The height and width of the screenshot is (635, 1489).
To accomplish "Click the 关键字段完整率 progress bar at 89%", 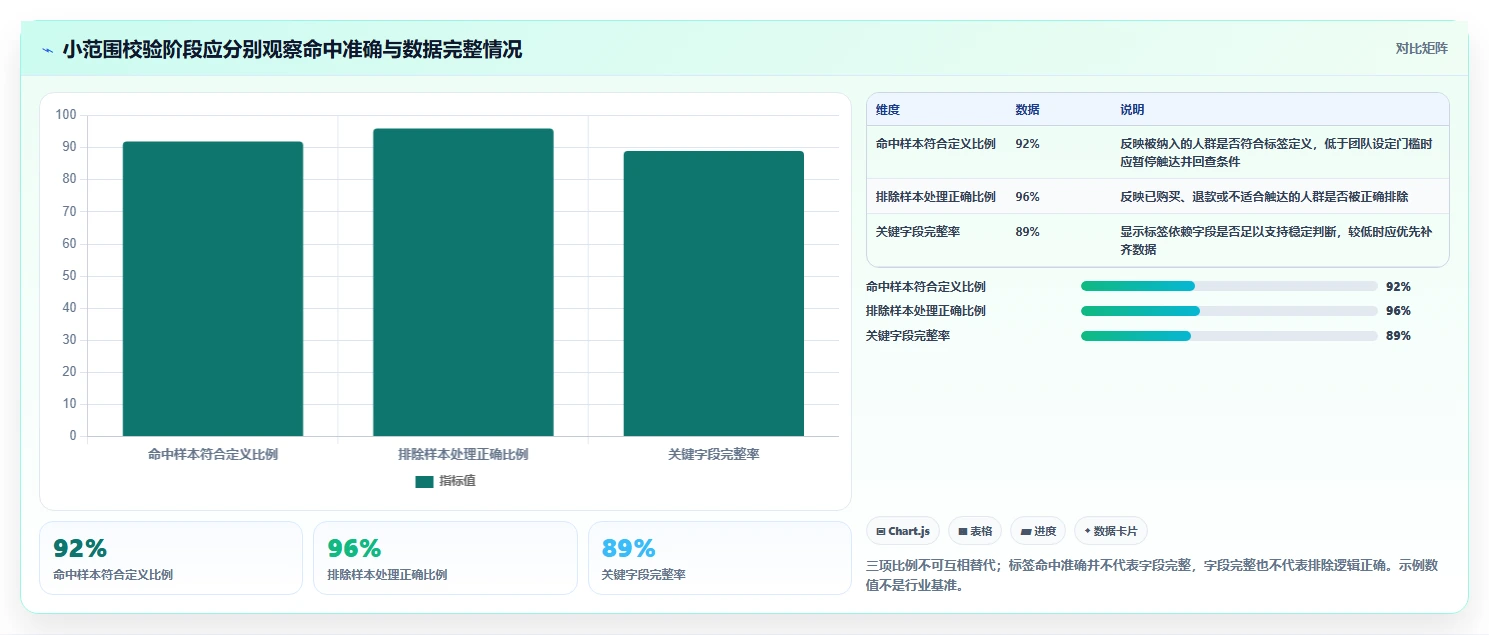I will (x=1229, y=336).
